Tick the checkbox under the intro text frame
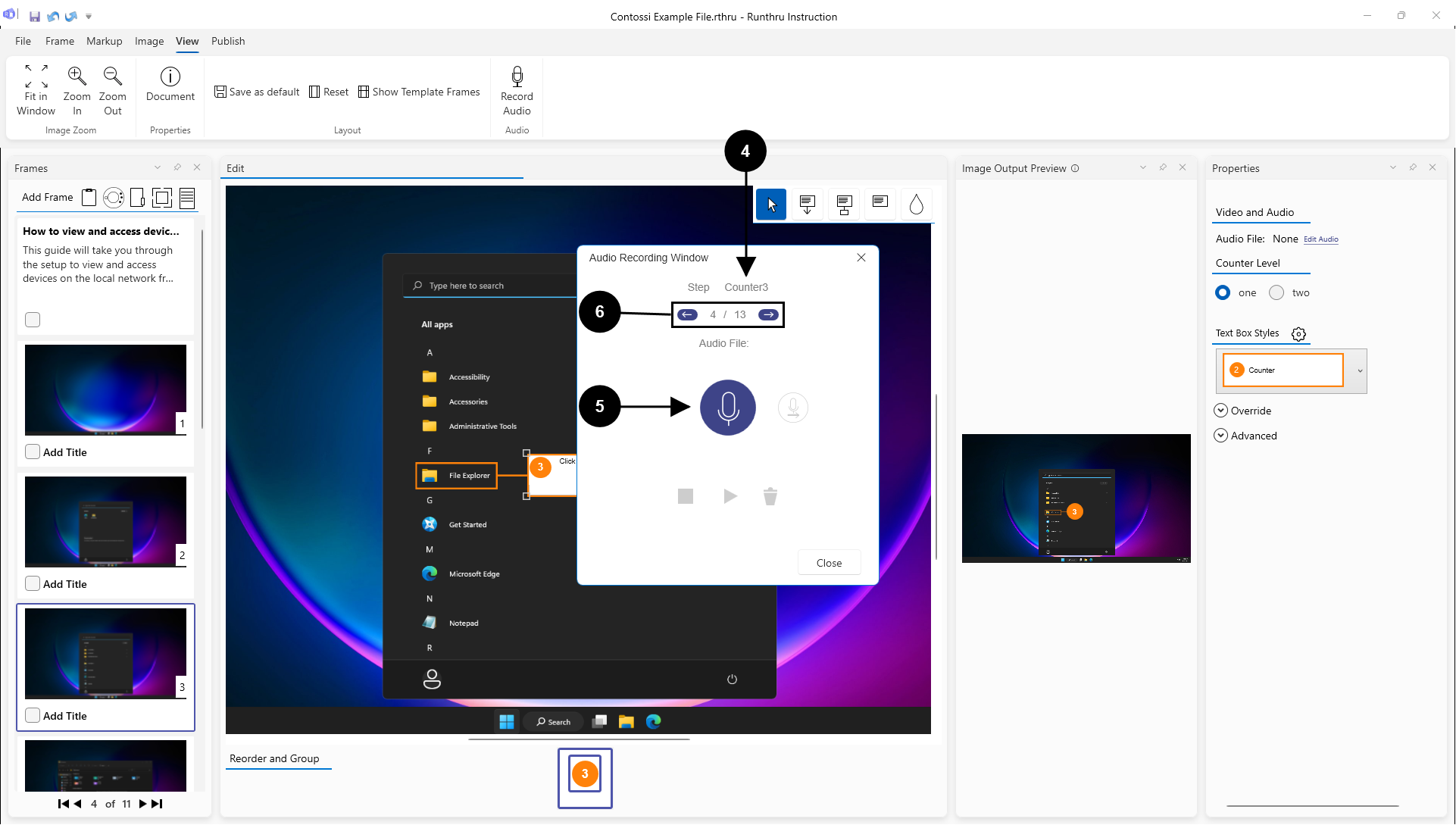This screenshot has height=825, width=1456. point(33,320)
